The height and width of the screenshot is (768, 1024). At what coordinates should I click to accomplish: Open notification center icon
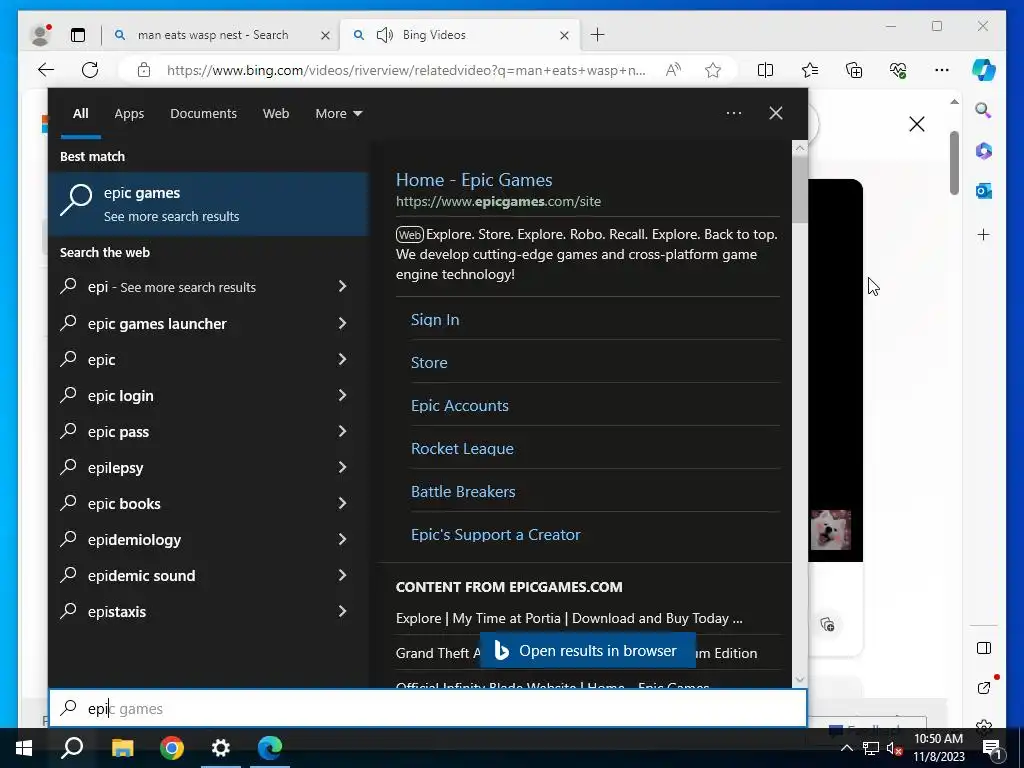pyautogui.click(x=992, y=749)
